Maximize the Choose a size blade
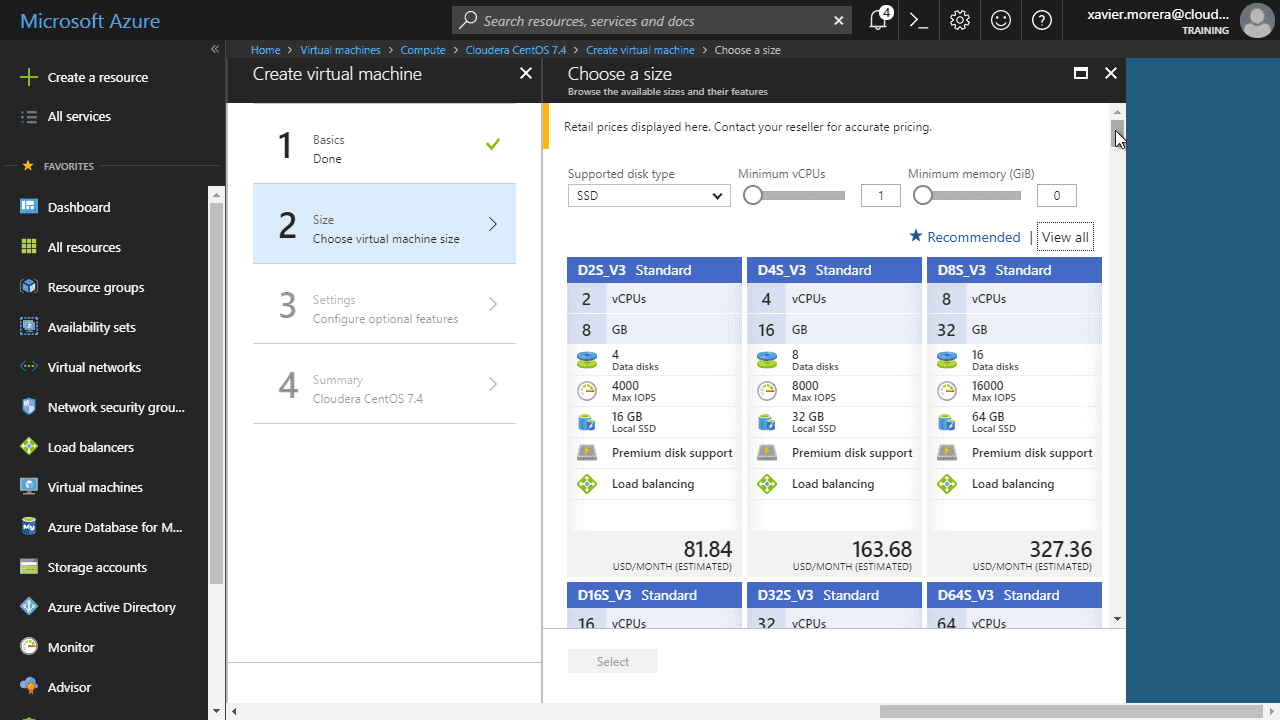Viewport: 1280px width, 720px height. coord(1080,73)
